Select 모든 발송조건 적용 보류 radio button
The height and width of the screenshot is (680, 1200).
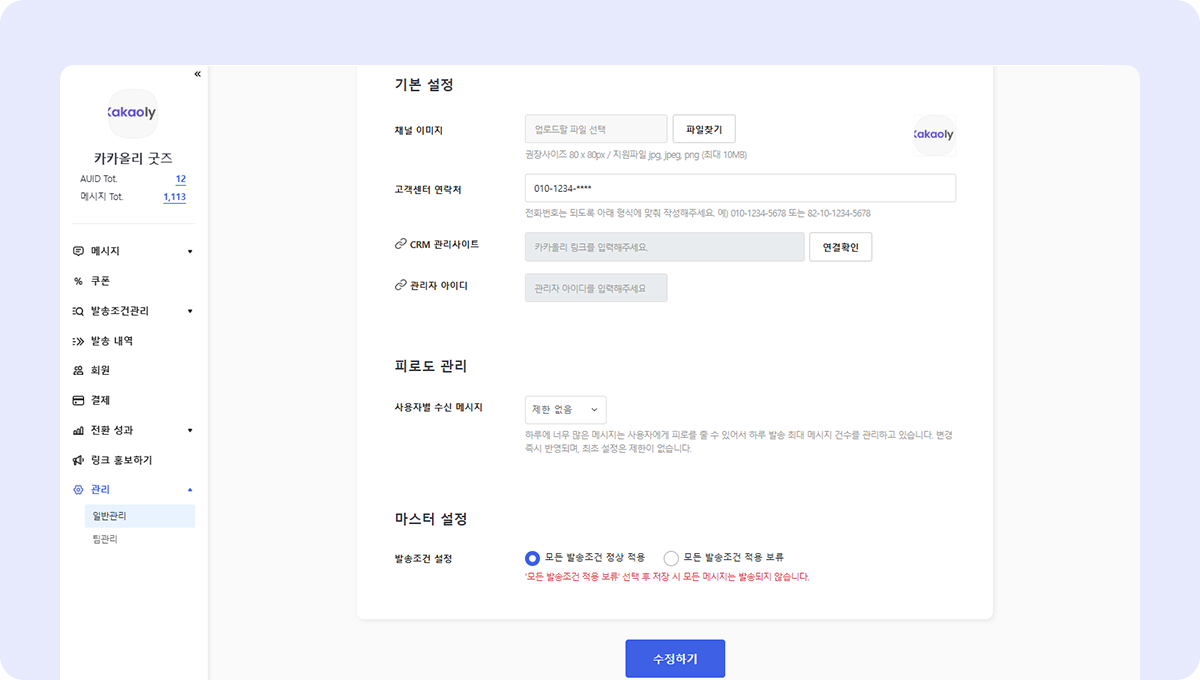click(671, 558)
